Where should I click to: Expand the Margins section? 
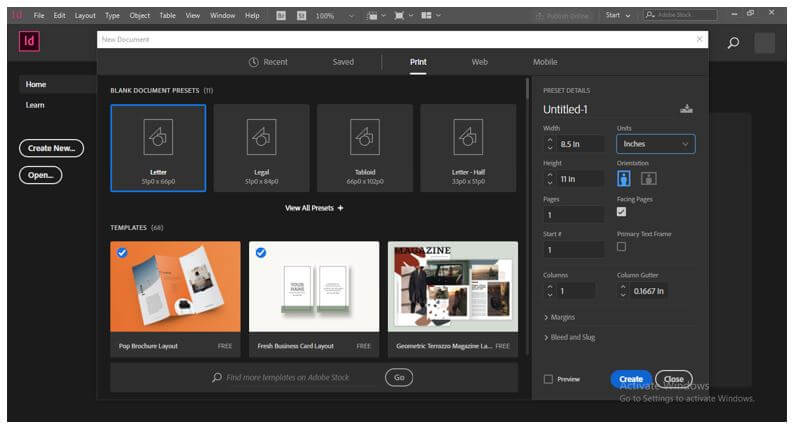[x=559, y=317]
